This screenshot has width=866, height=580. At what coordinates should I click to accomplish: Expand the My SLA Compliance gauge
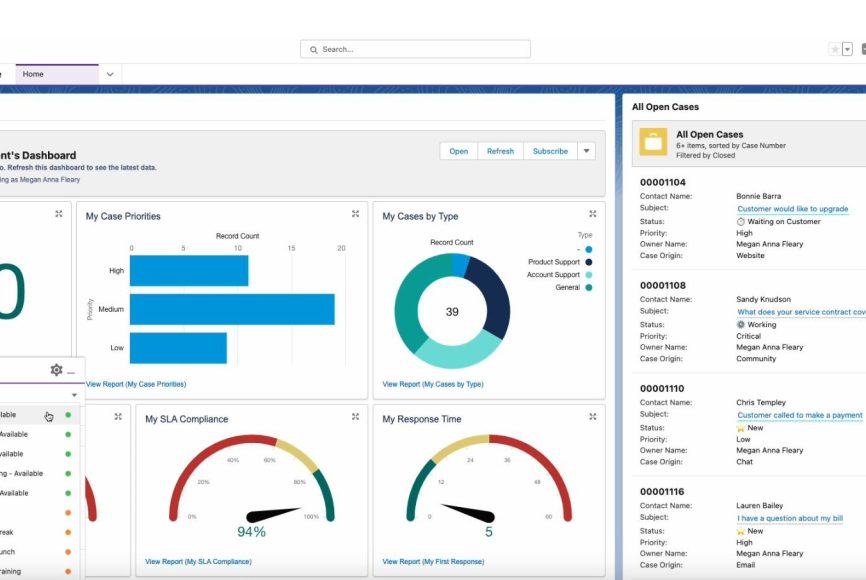pyautogui.click(x=355, y=417)
